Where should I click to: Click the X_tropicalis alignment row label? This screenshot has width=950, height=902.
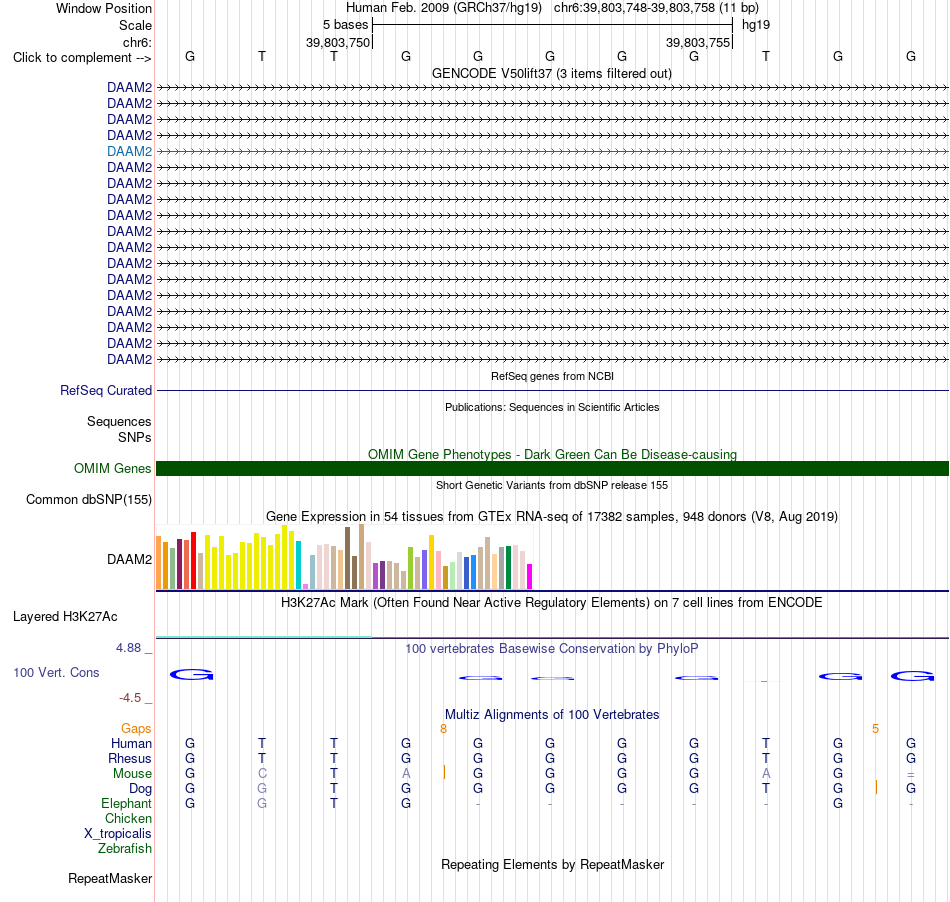click(x=118, y=834)
